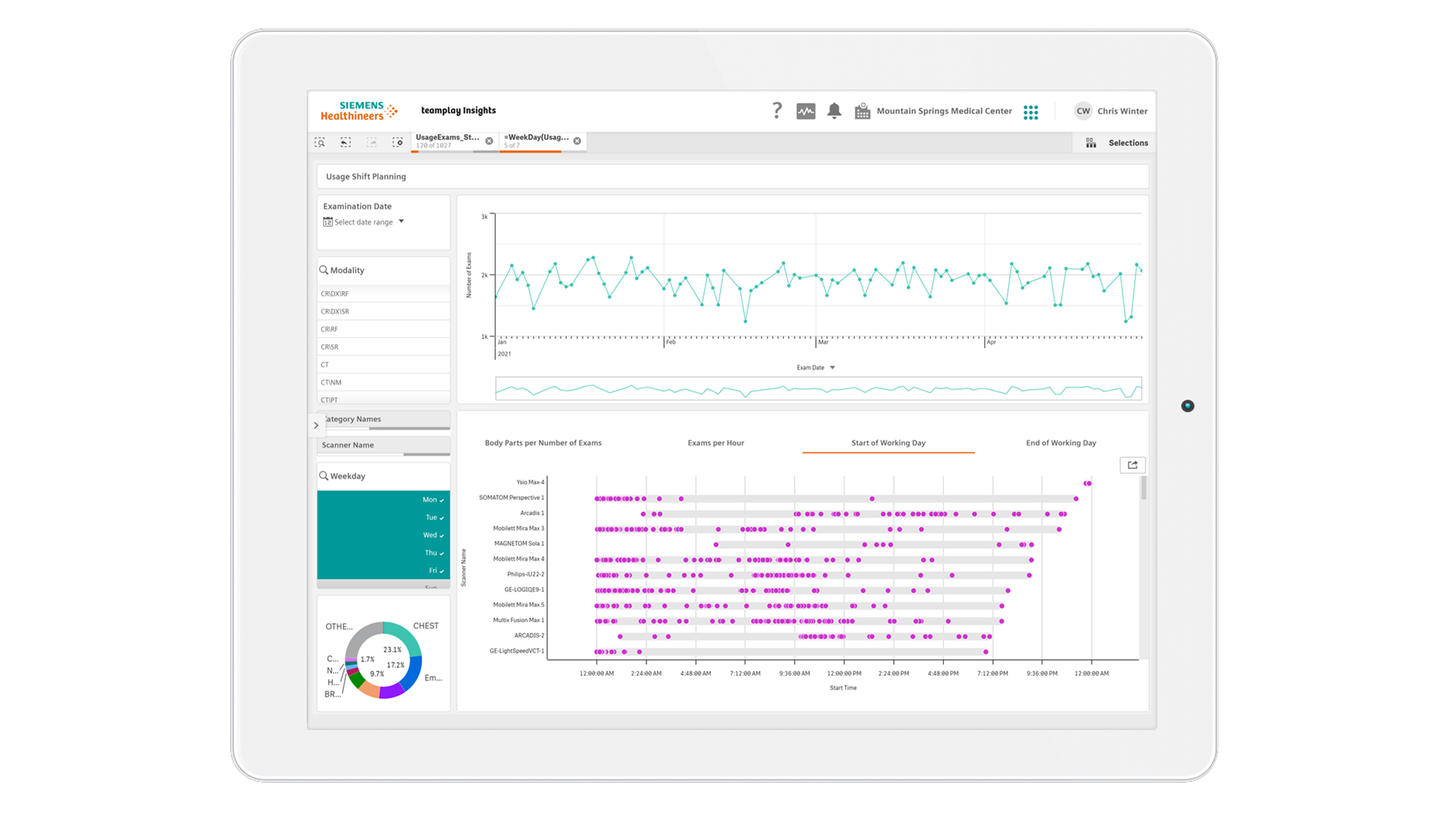Click the export chart icon

pyautogui.click(x=1132, y=465)
